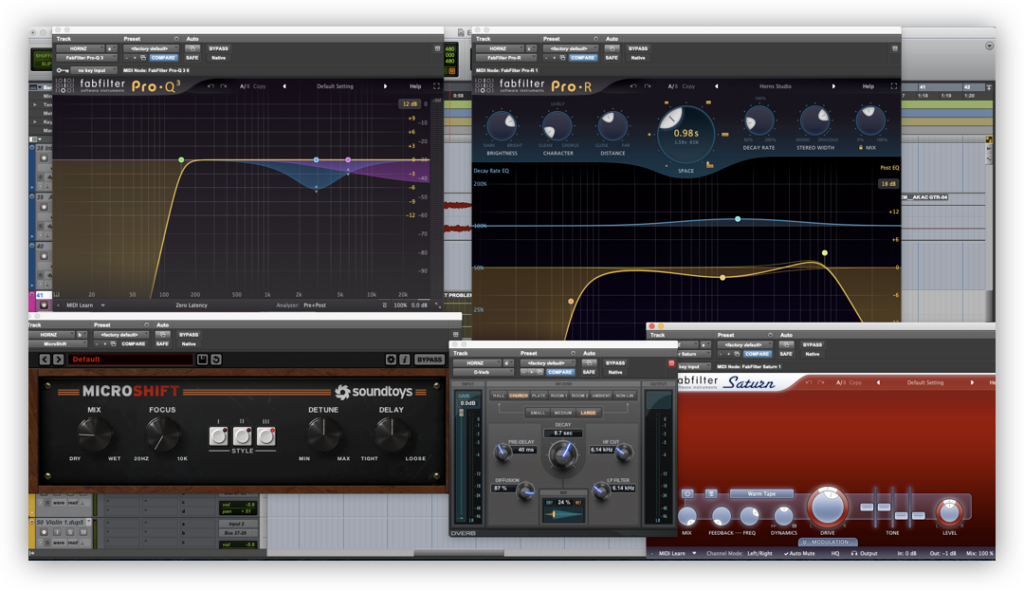The height and width of the screenshot is (591, 1024).
Task: Enable MicroShift style II button
Action: tap(242, 436)
